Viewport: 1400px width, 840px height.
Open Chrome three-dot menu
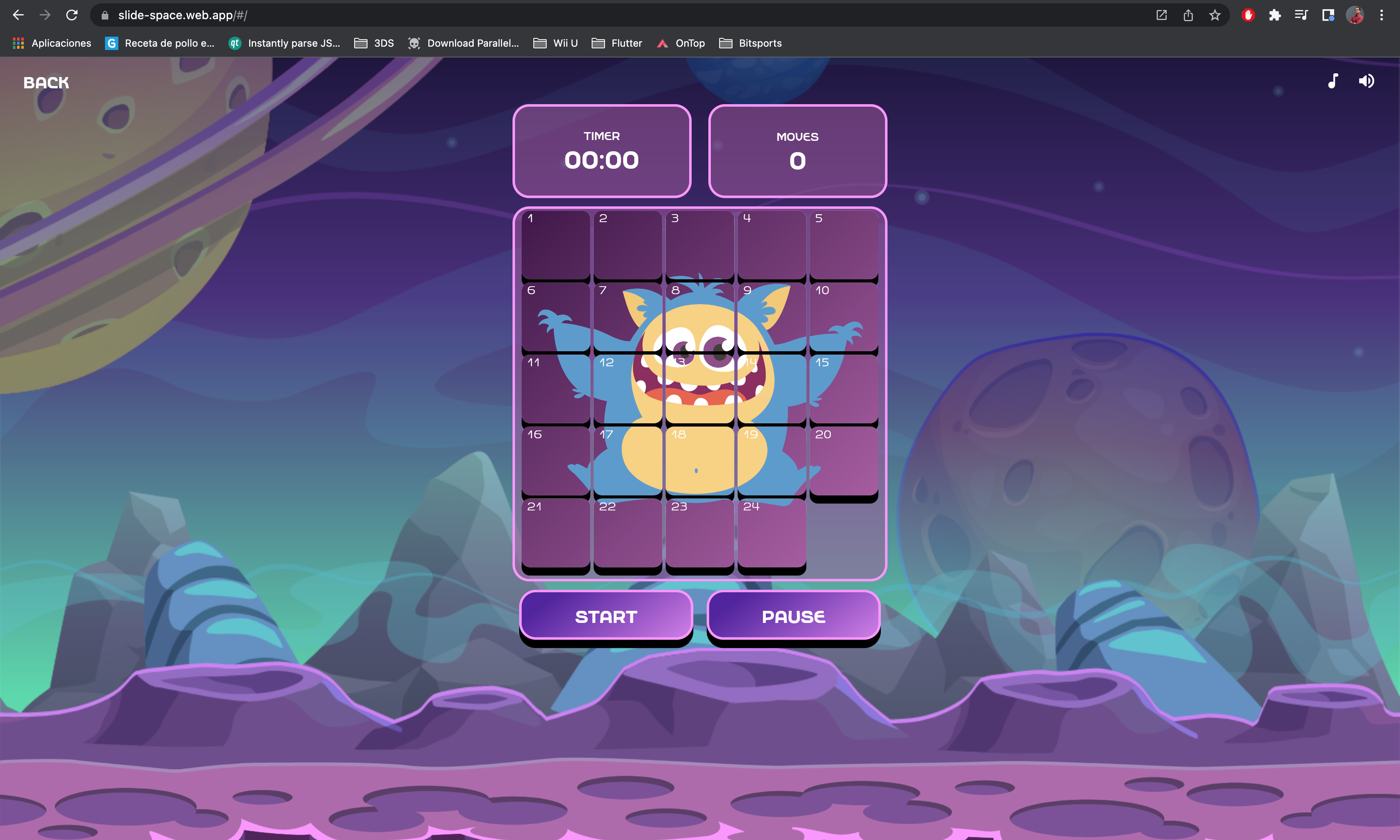click(1381, 15)
